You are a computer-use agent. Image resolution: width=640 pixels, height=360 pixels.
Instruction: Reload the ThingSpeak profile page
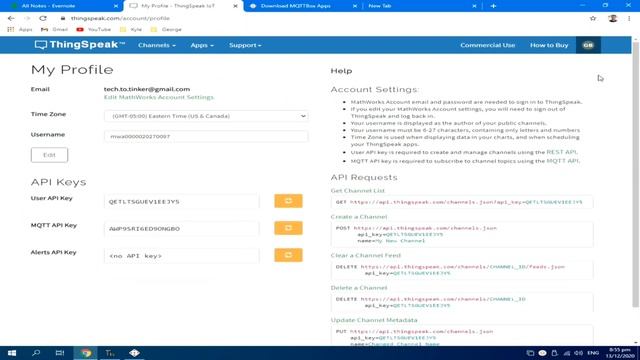(43, 18)
